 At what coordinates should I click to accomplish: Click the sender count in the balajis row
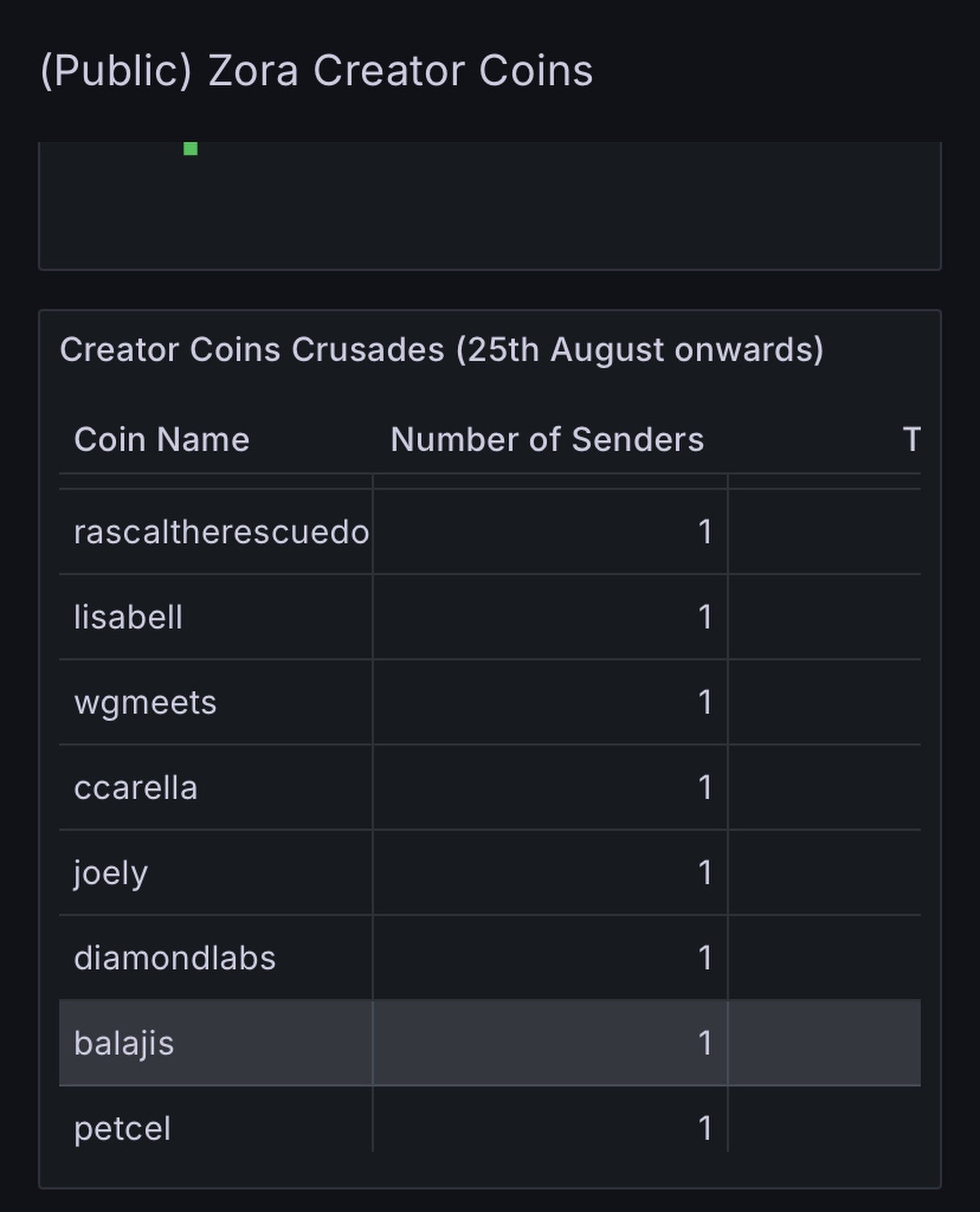click(x=704, y=1044)
